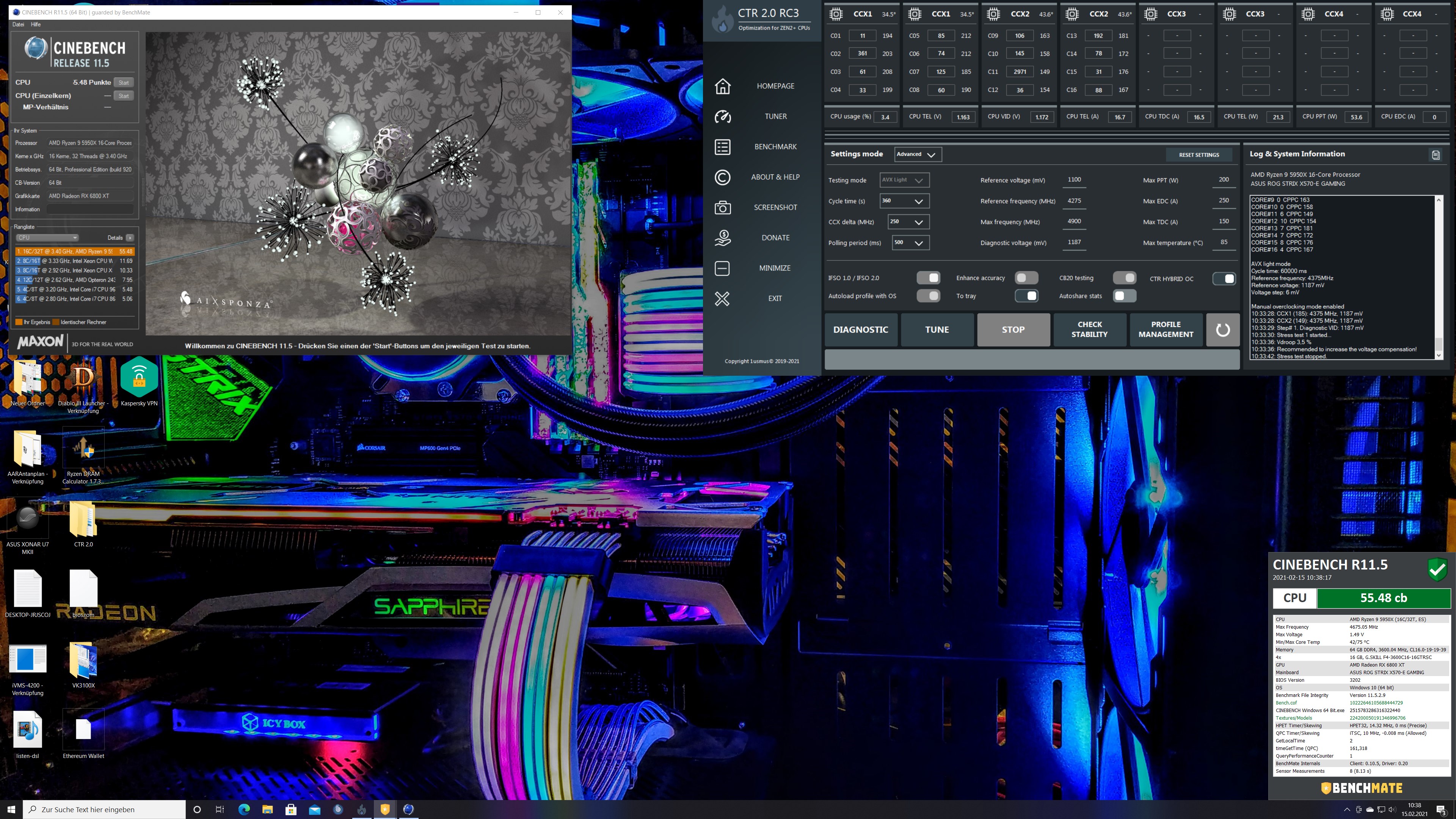Expand Rangliste Details arrow in Cinebench

(x=130, y=238)
